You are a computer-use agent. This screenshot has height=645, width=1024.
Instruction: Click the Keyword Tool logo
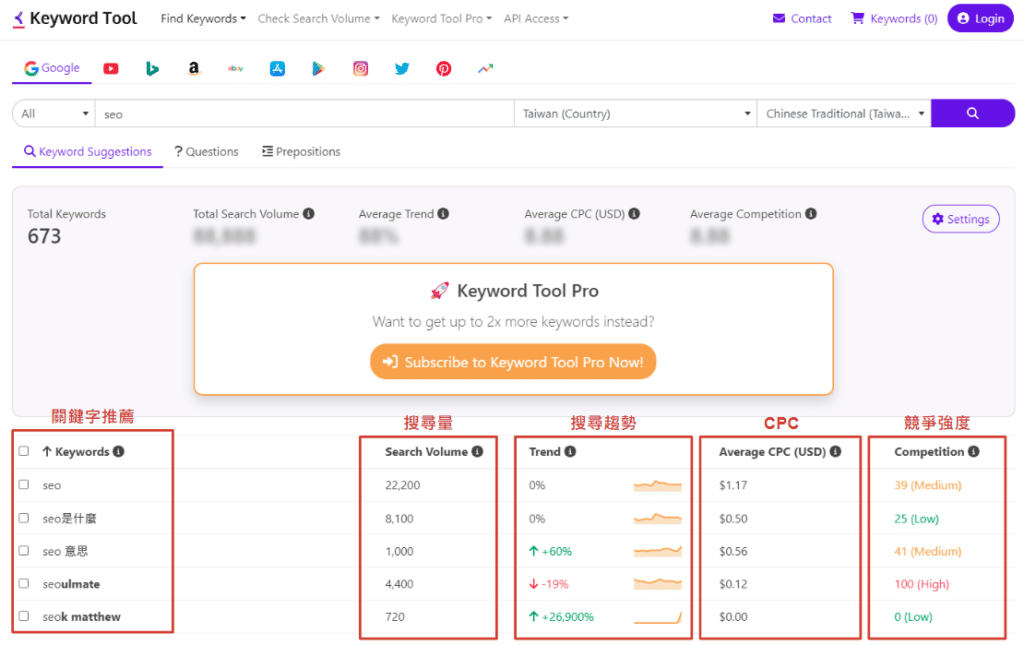click(75, 18)
